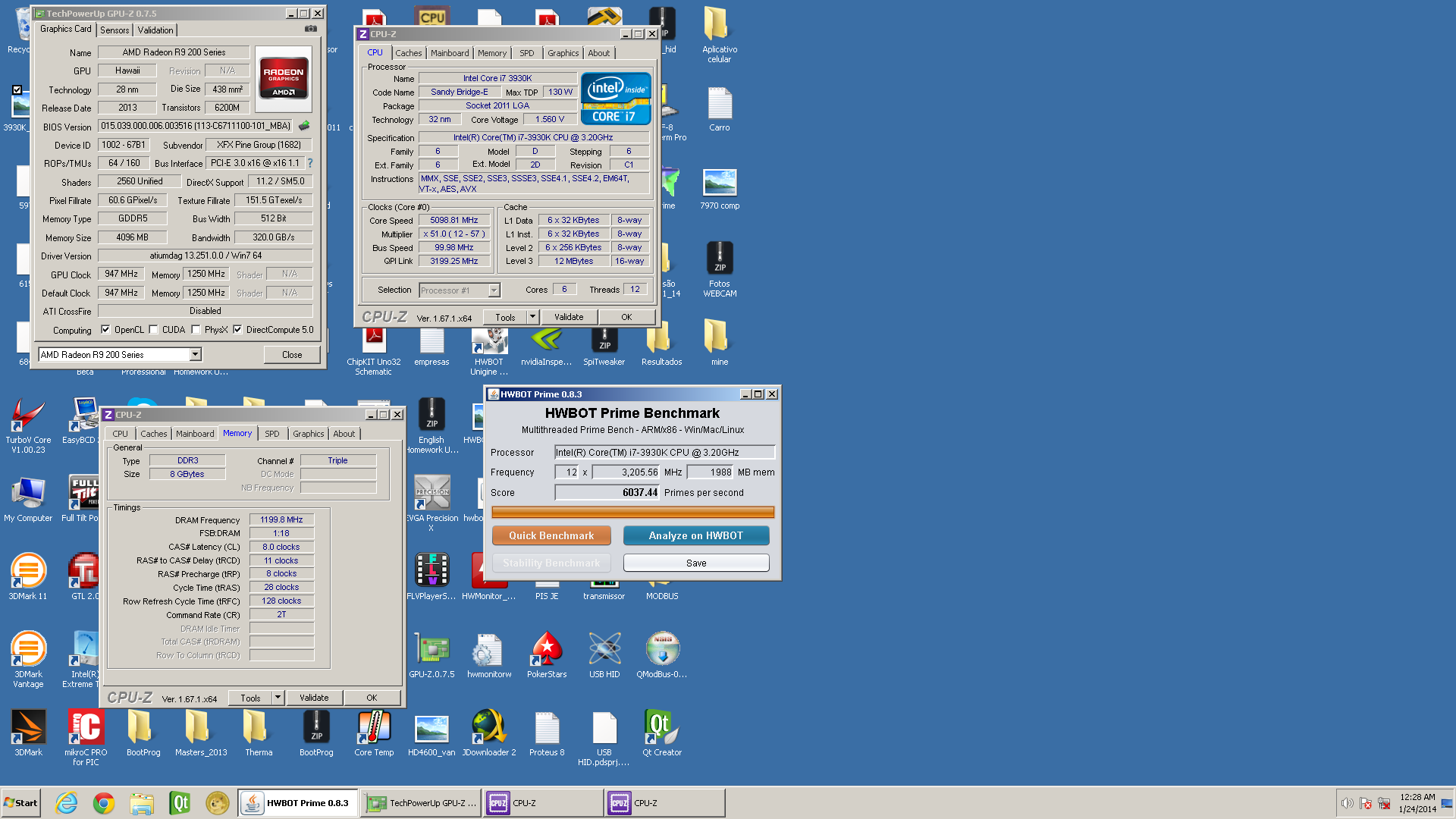Open the About tab in CPU-Z CPU window
Viewport: 1456px width, 819px height.
click(x=598, y=53)
